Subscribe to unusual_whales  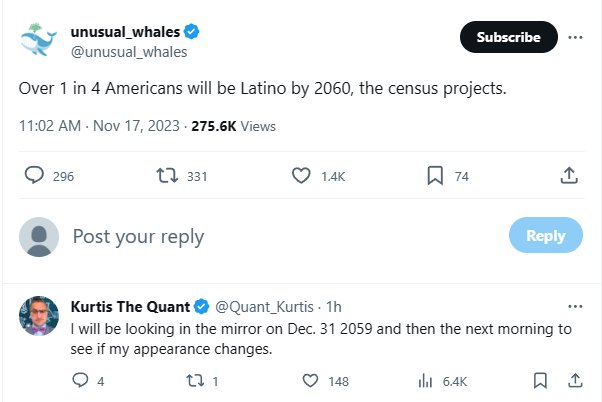click(x=509, y=37)
